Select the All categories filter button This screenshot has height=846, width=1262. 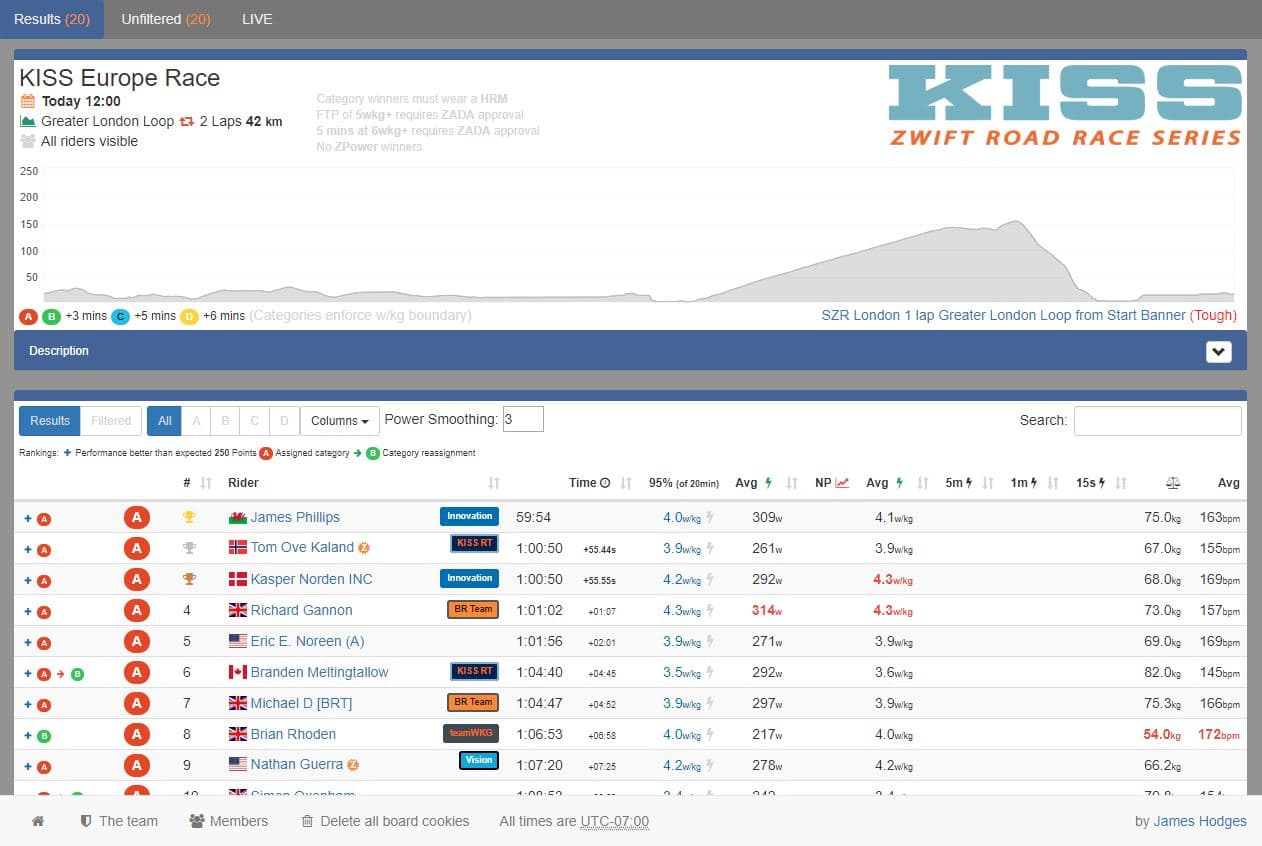[165, 421]
